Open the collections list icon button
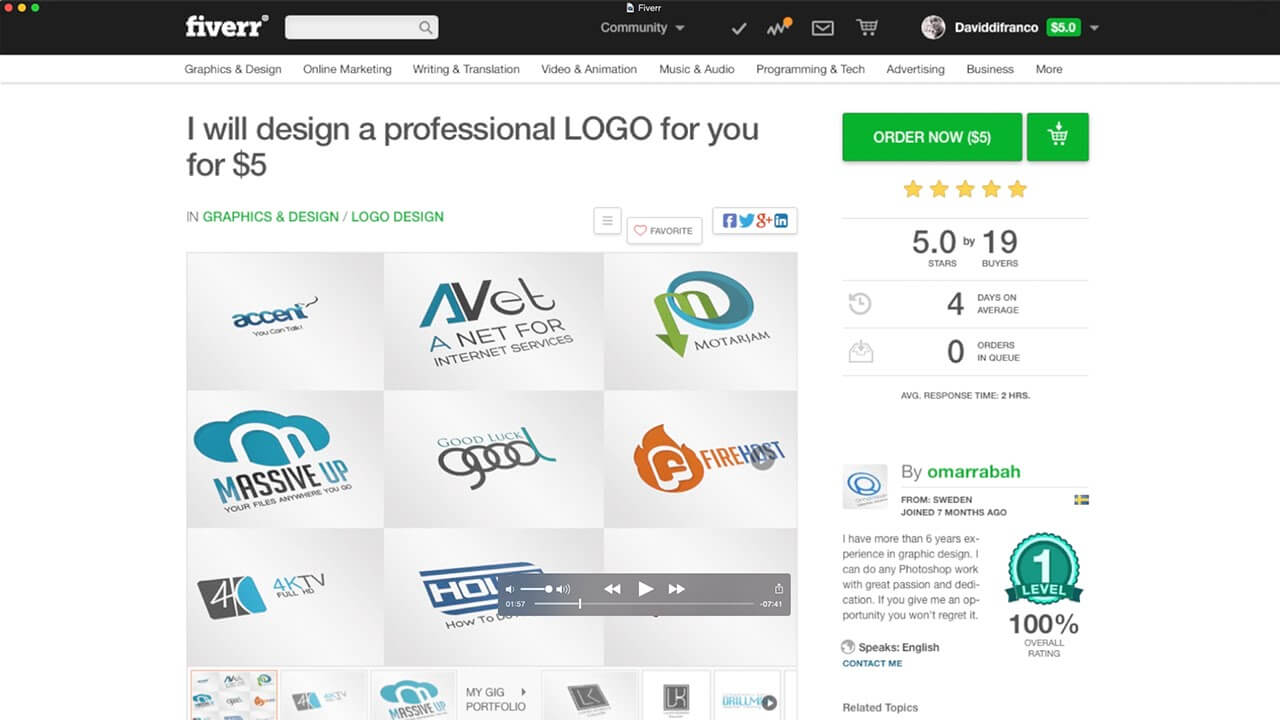 click(607, 221)
